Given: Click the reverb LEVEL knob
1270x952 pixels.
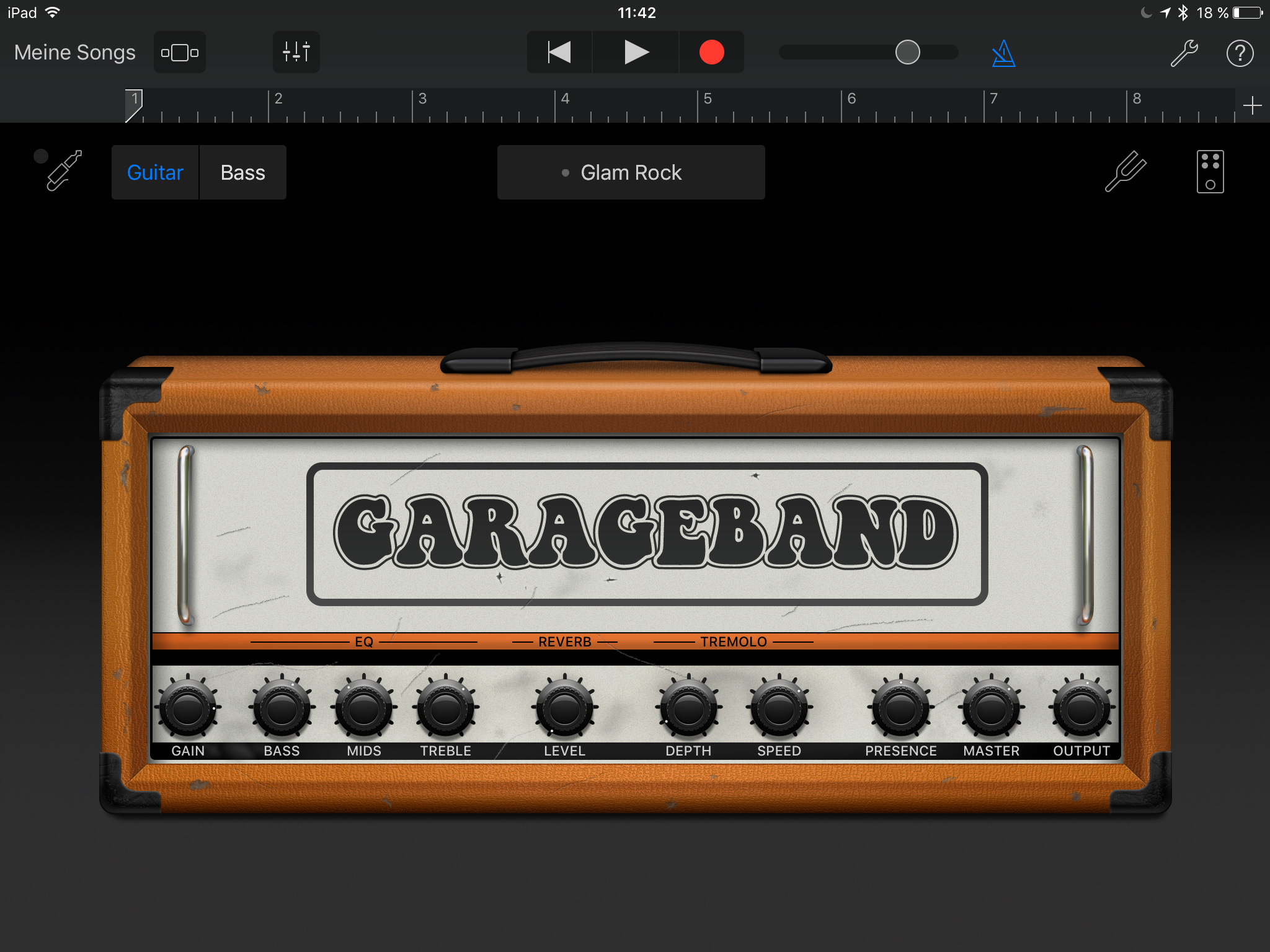Looking at the screenshot, I should click(564, 708).
